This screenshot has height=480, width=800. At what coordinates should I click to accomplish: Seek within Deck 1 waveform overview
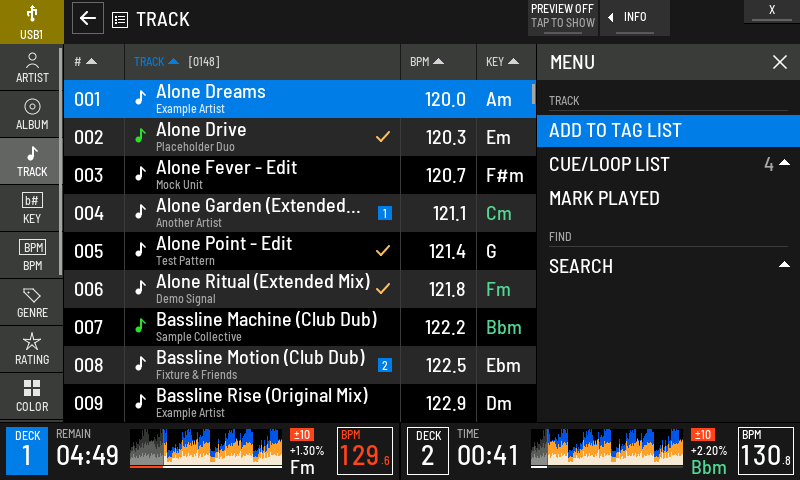pyautogui.click(x=206, y=448)
